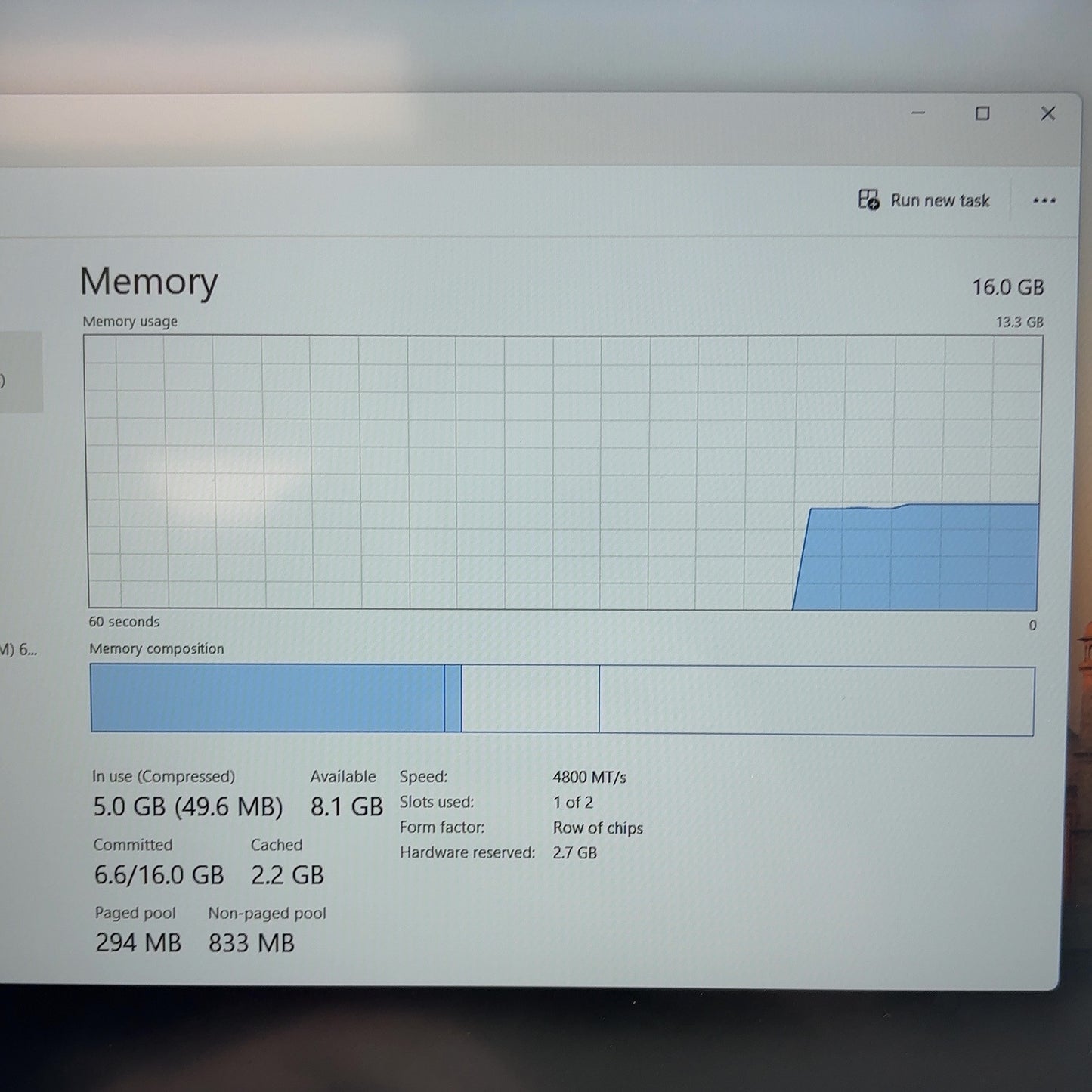1092x1092 pixels.
Task: Open the three-dot more options menu
Action: click(x=1044, y=200)
